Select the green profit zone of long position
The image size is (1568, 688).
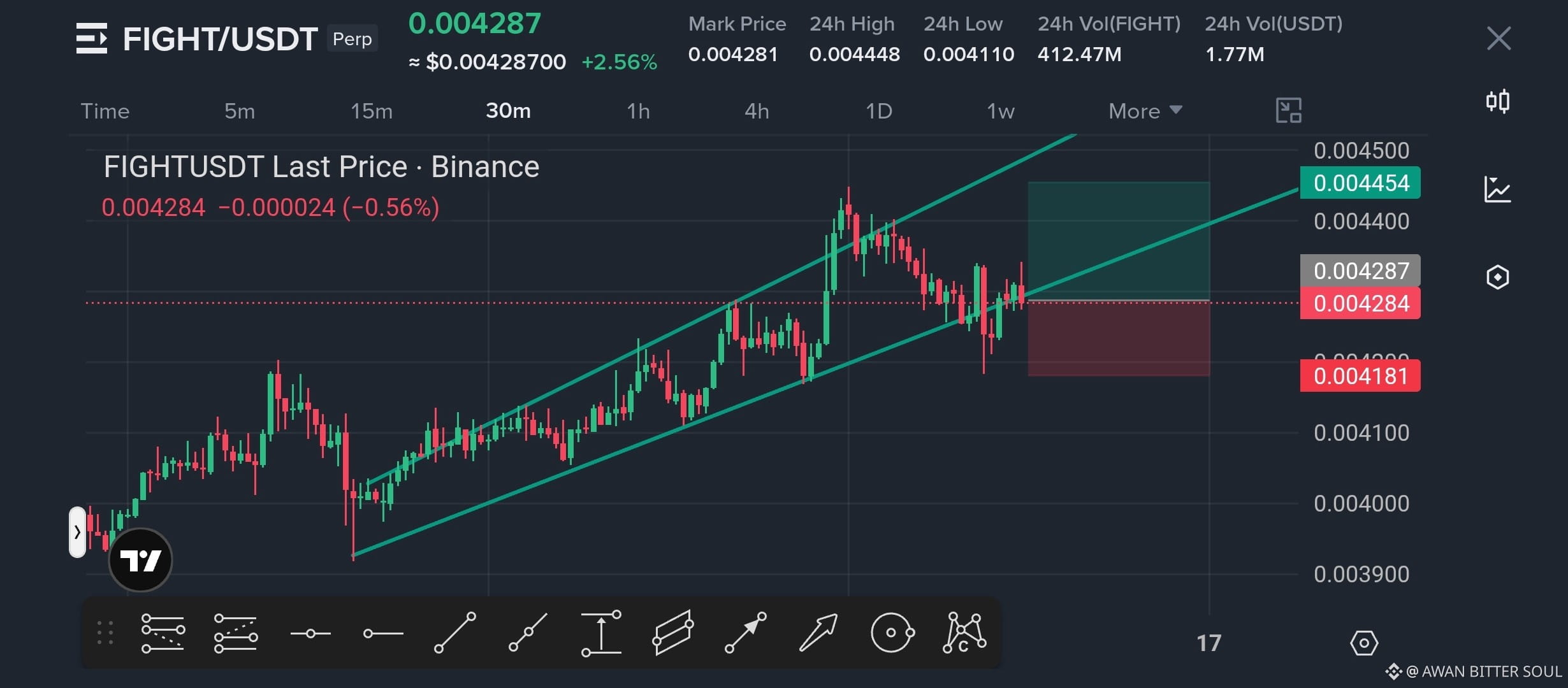1119,241
